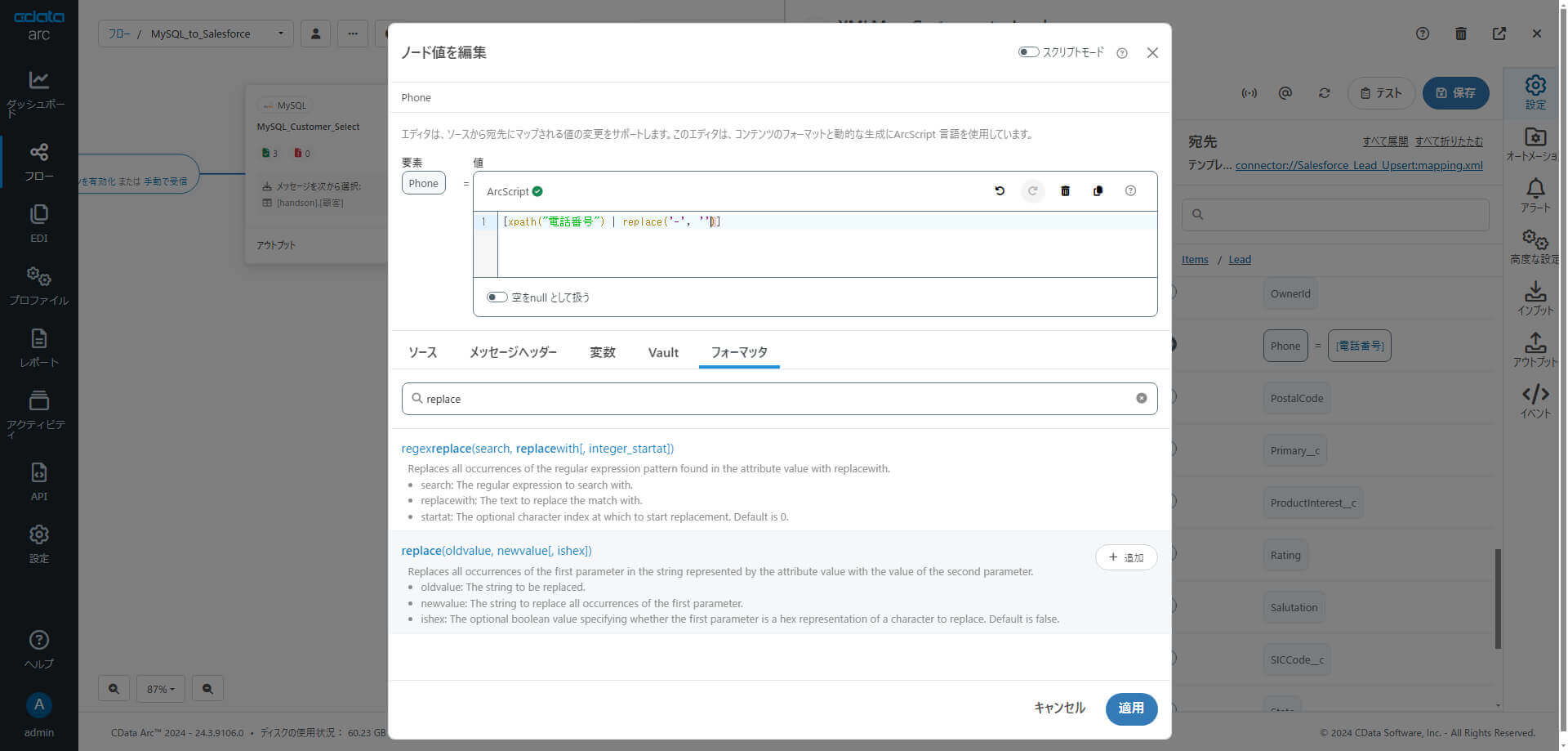Image resolution: width=1568 pixels, height=751 pixels.
Task: Open the Salesforce_Lead_Upsert mapping.xml link
Action: click(1359, 165)
